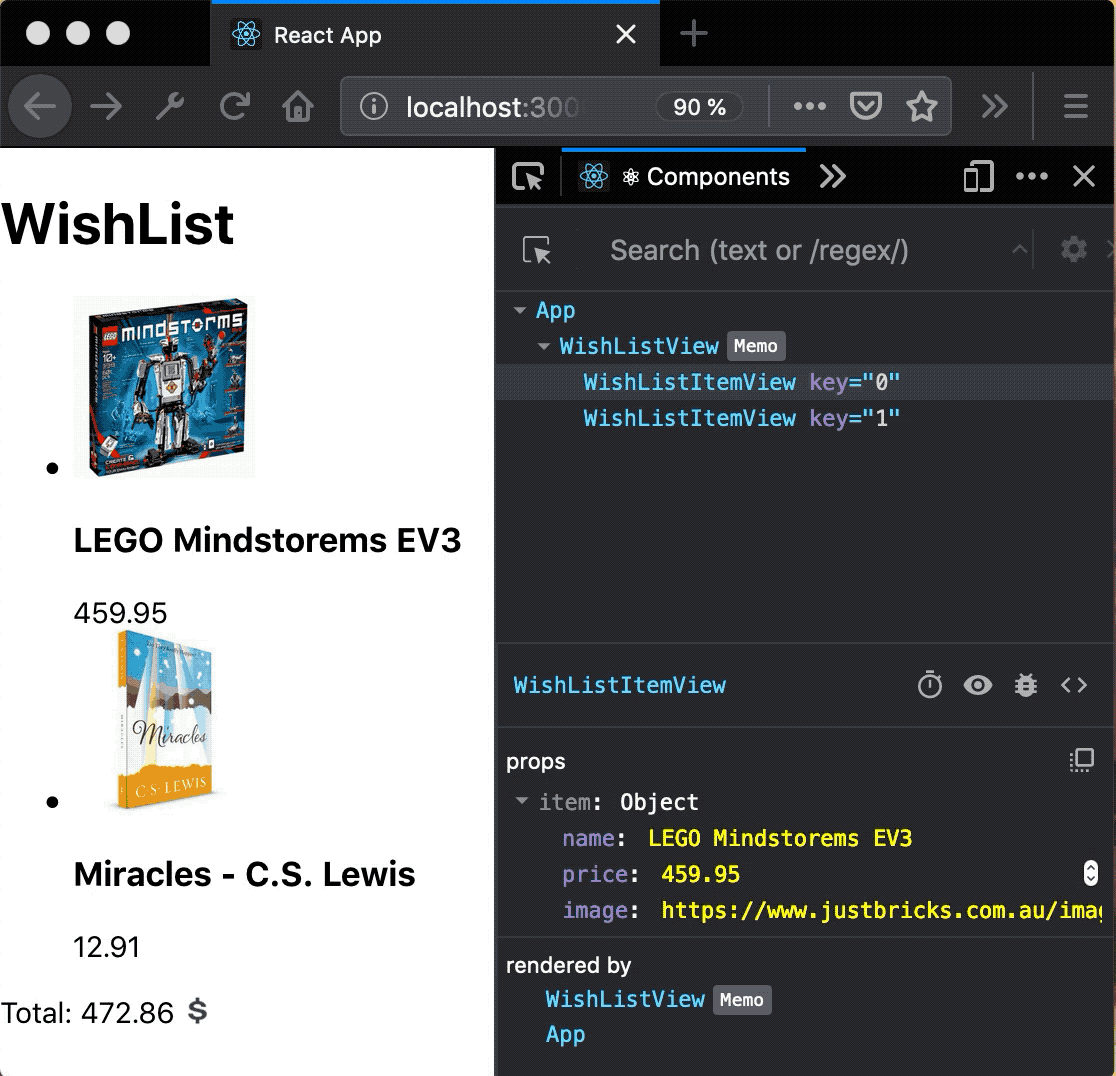Click the Memo badge next to WishListView
Viewport: 1116px width, 1076px height.
click(x=755, y=346)
